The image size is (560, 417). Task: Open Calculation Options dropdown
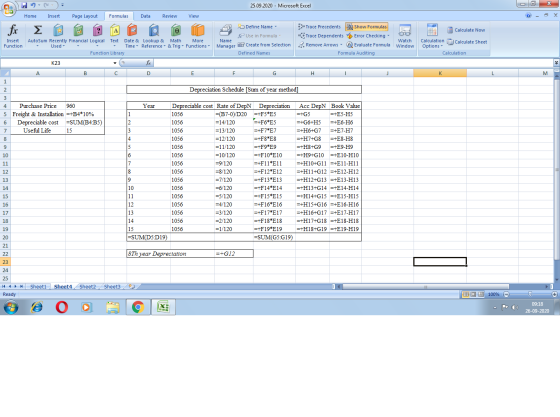pyautogui.click(x=432, y=36)
